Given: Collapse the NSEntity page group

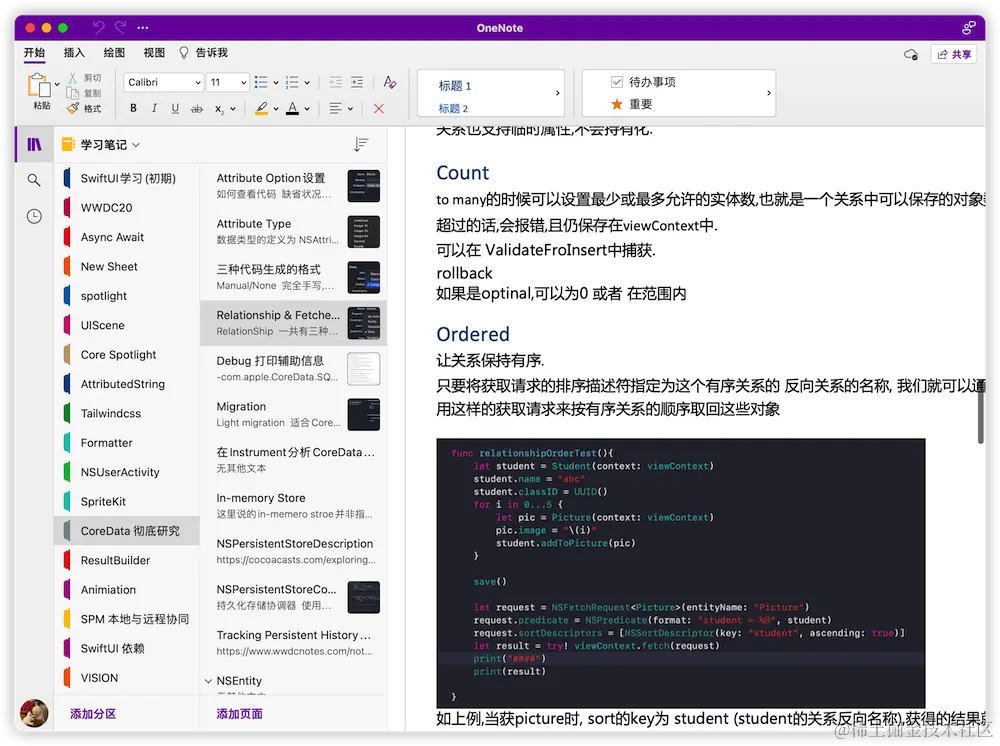Looking at the screenshot, I should coord(208,681).
